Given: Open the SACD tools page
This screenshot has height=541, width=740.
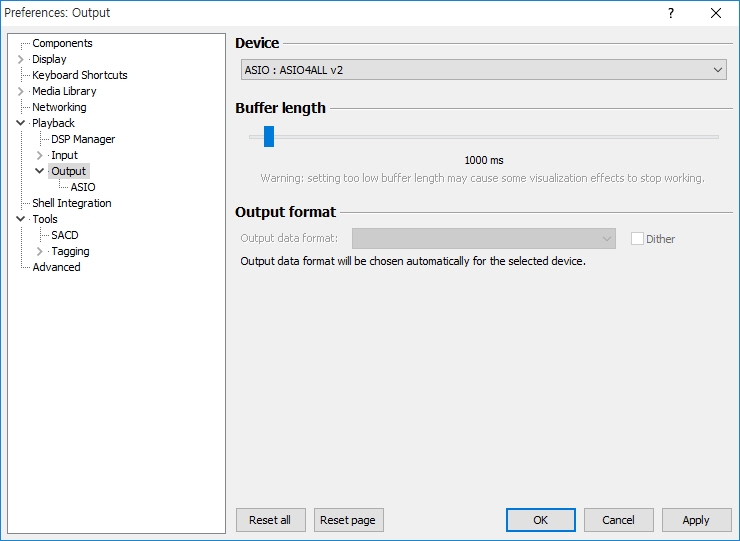Looking at the screenshot, I should (65, 235).
